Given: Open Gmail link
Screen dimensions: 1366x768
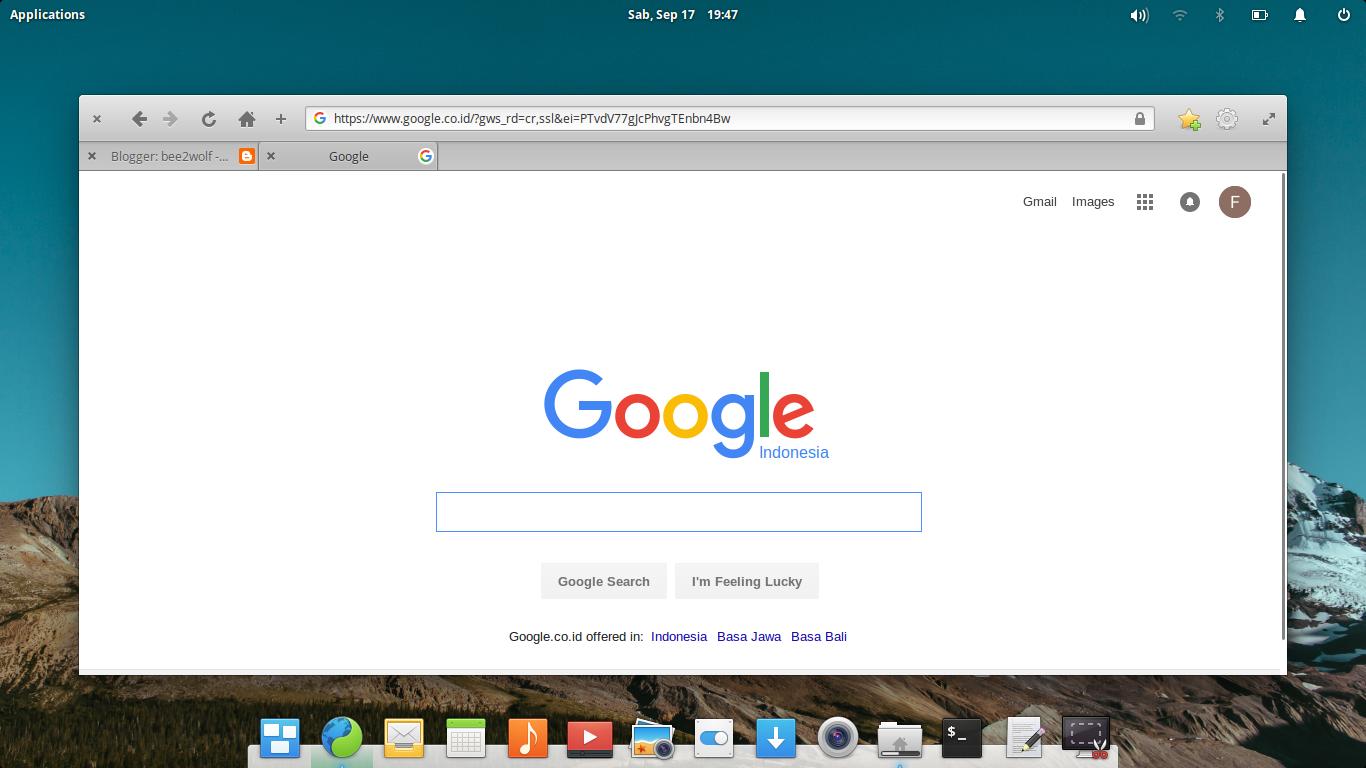Looking at the screenshot, I should pyautogui.click(x=1039, y=202).
